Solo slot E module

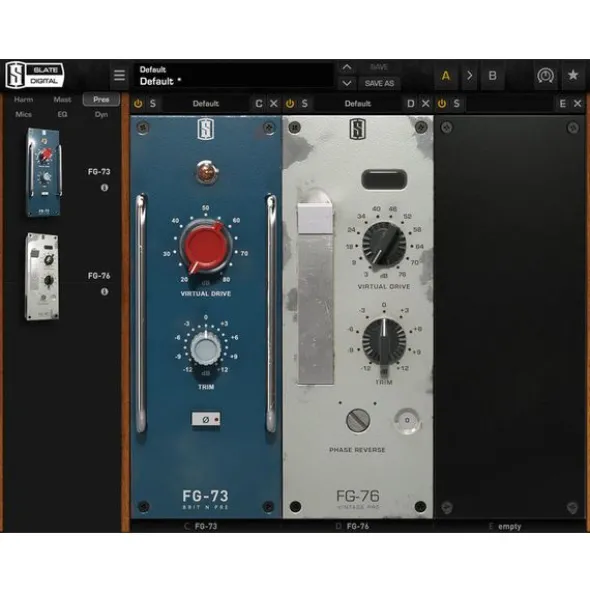click(x=457, y=104)
